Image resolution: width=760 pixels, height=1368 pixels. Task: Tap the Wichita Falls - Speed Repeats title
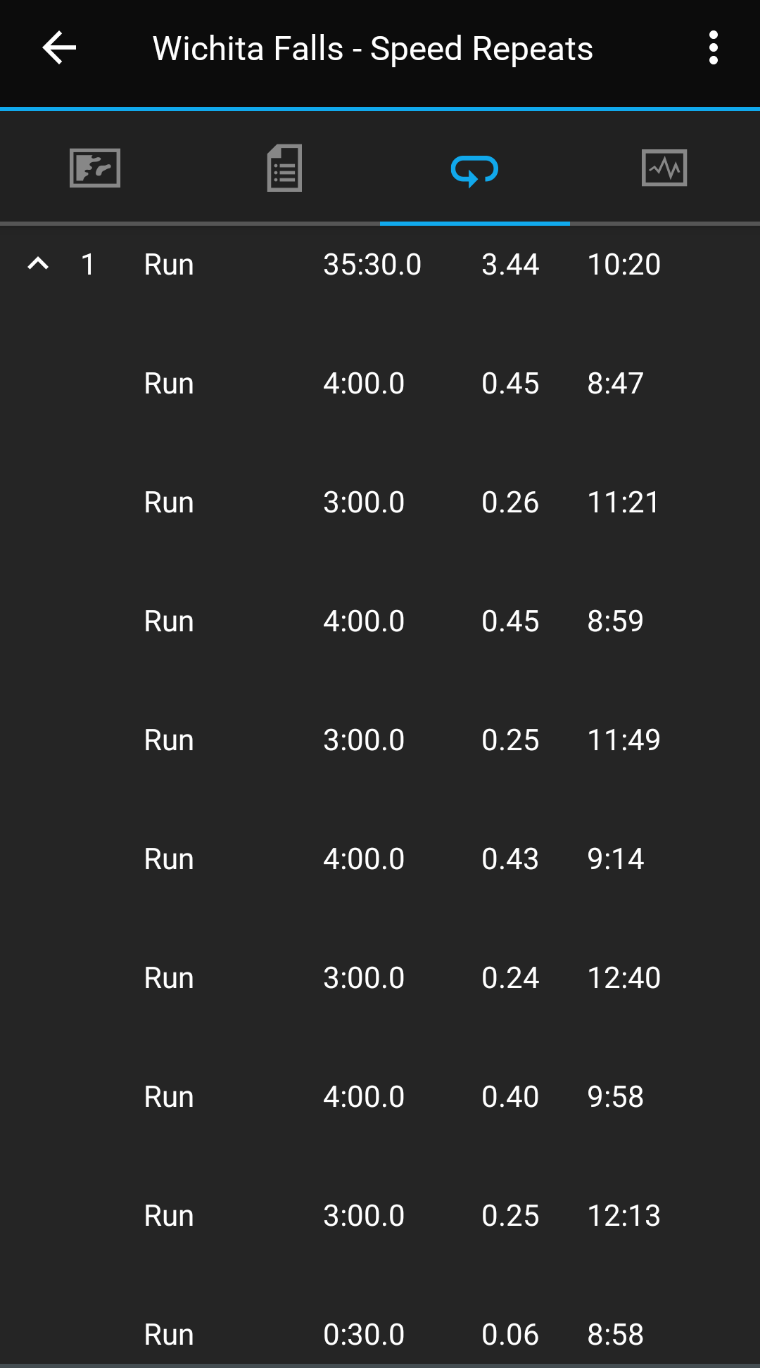tap(373, 49)
